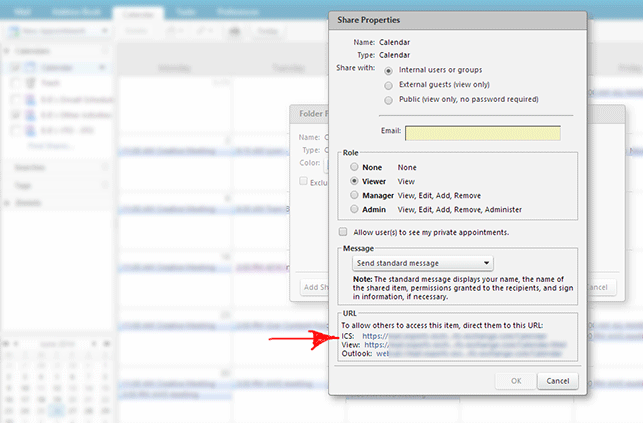Image resolution: width=643 pixels, height=423 pixels.
Task: Open the Send standard message dropdown
Action: tap(423, 263)
